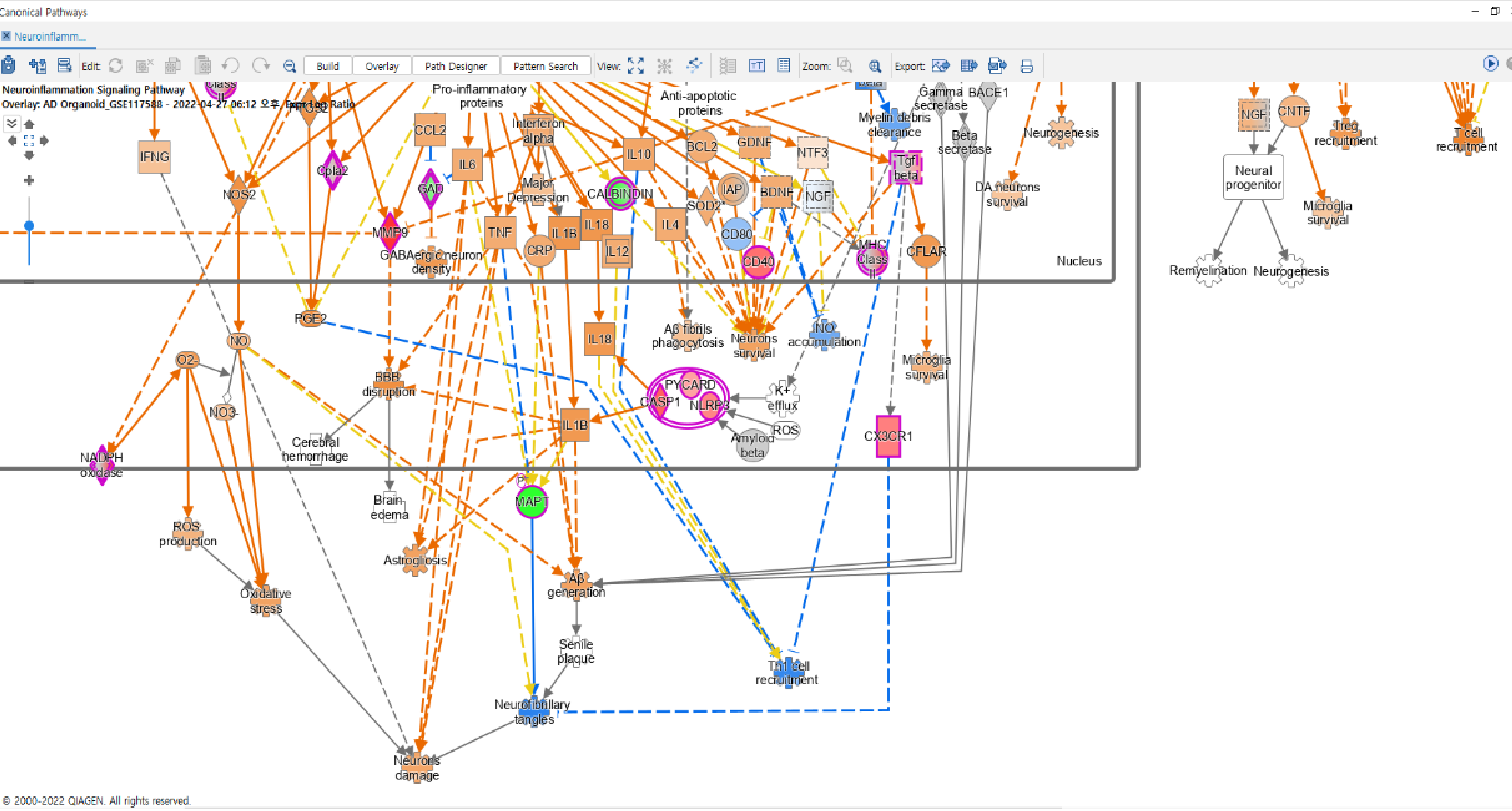The height and width of the screenshot is (811, 1512).
Task: Click the delete selection icon in Edit group
Action: [x=144, y=66]
